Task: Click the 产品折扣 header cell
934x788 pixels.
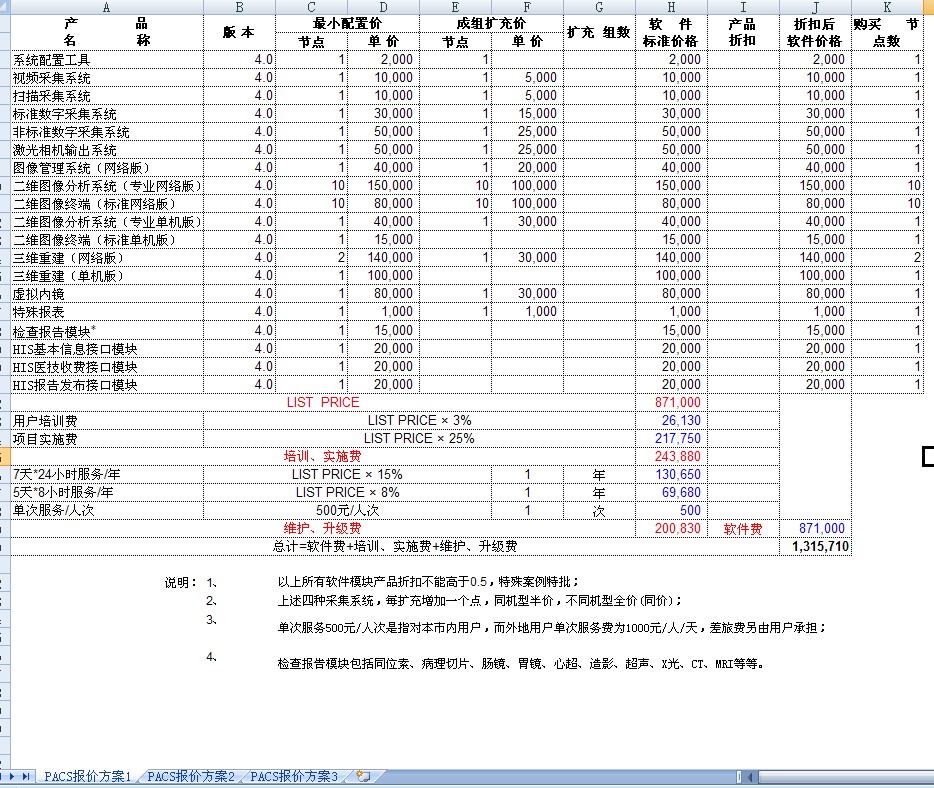Action: [742, 33]
